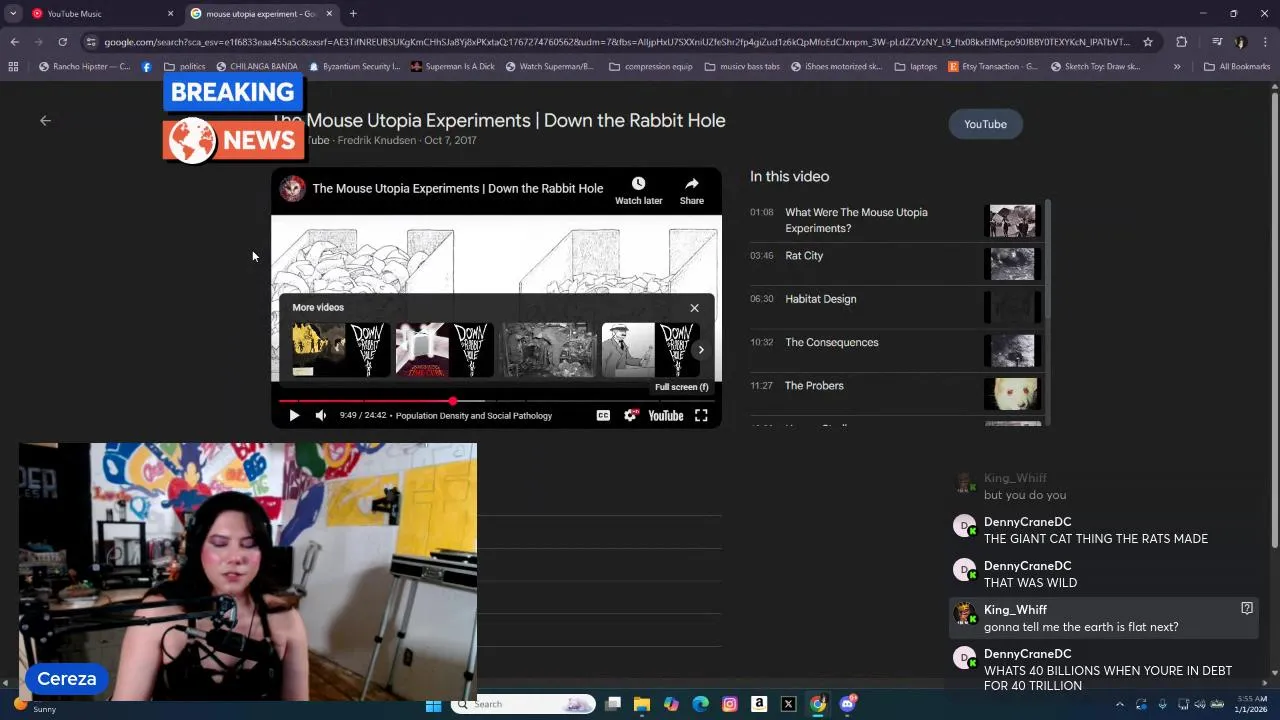The image size is (1280, 720).
Task: Open the Windows Start menu
Action: (433, 704)
